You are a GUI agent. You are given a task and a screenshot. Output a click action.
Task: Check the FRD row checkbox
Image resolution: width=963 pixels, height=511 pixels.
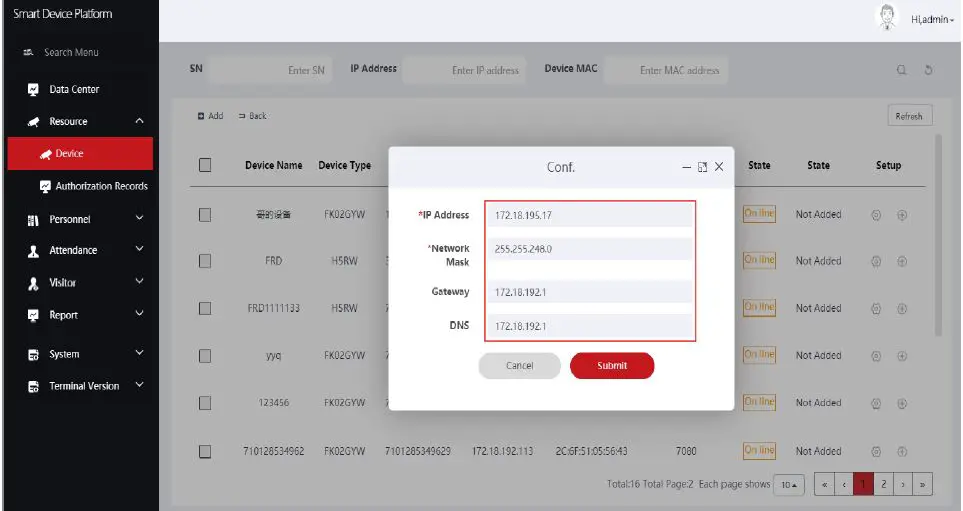point(205,261)
